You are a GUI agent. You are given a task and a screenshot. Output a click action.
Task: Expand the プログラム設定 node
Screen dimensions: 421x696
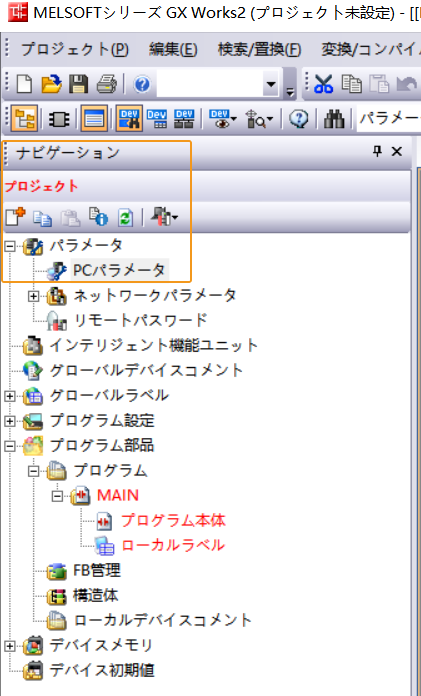10,421
